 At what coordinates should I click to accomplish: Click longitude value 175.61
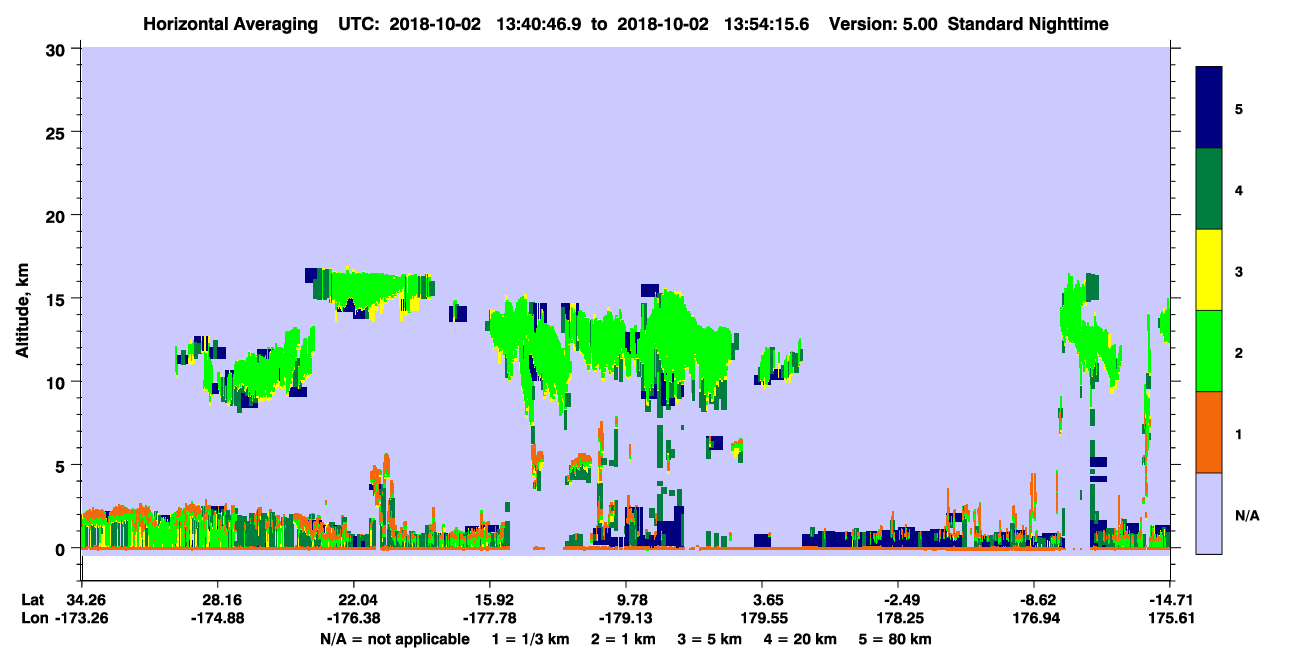pyautogui.click(x=1170, y=619)
